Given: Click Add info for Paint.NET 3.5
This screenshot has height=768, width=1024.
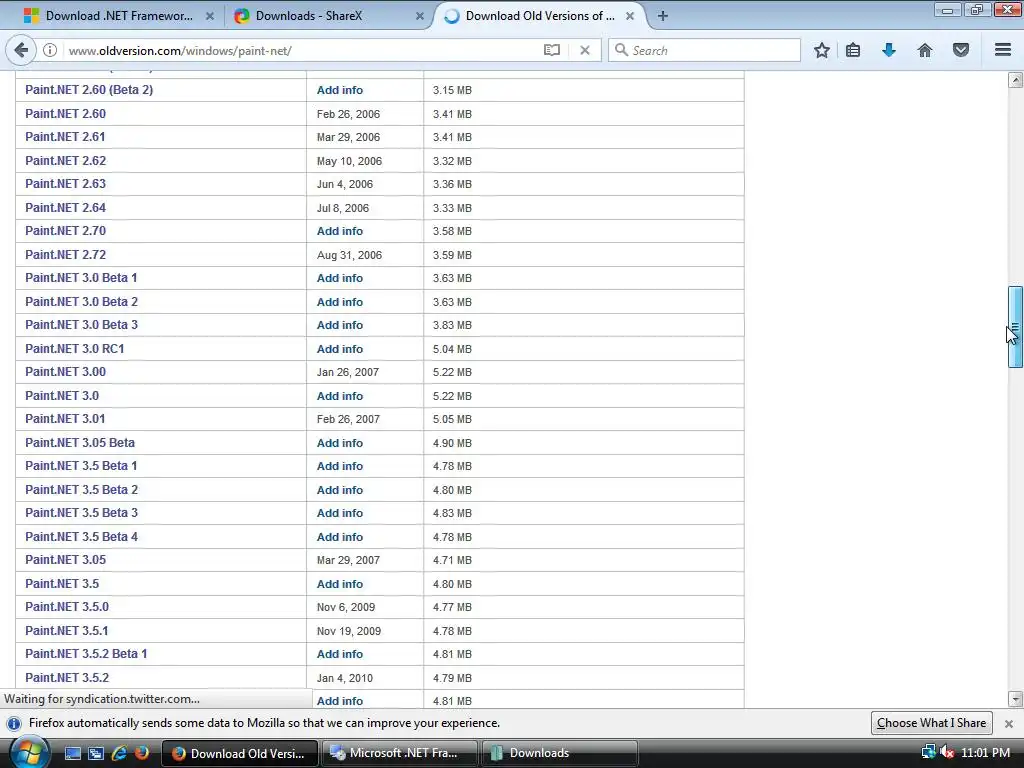Looking at the screenshot, I should 340,584.
